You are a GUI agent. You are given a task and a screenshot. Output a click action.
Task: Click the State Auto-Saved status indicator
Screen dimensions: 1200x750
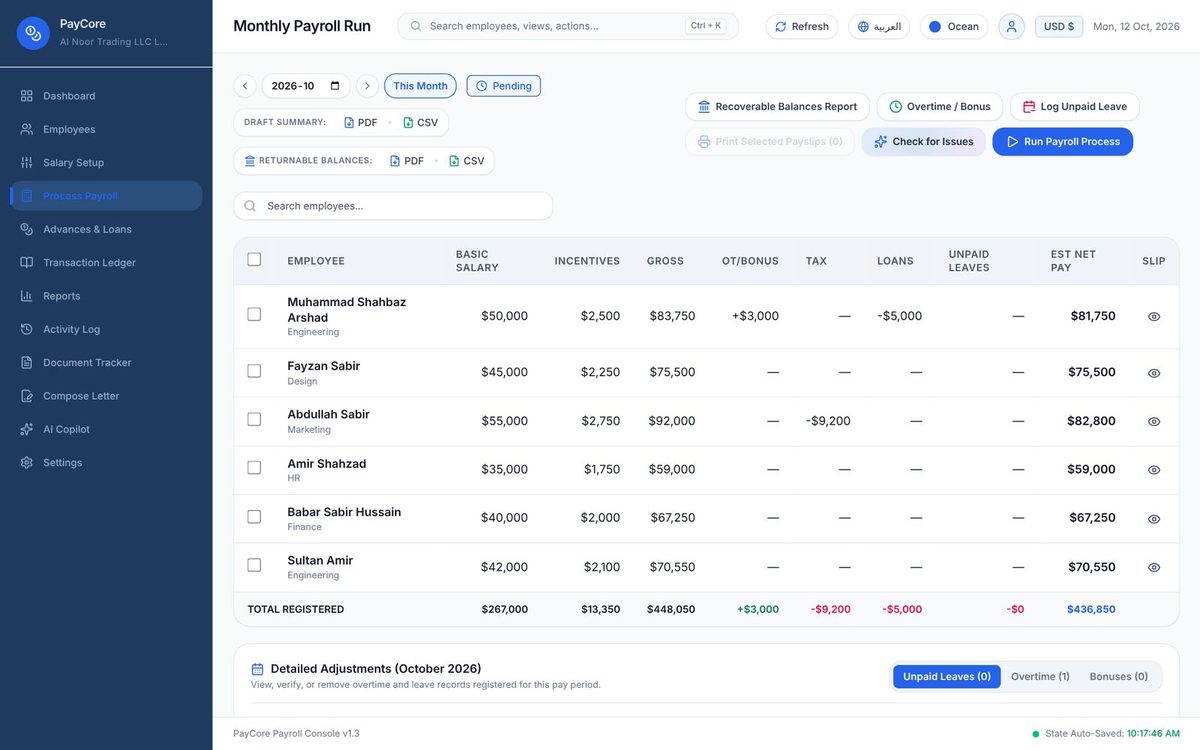(1106, 734)
